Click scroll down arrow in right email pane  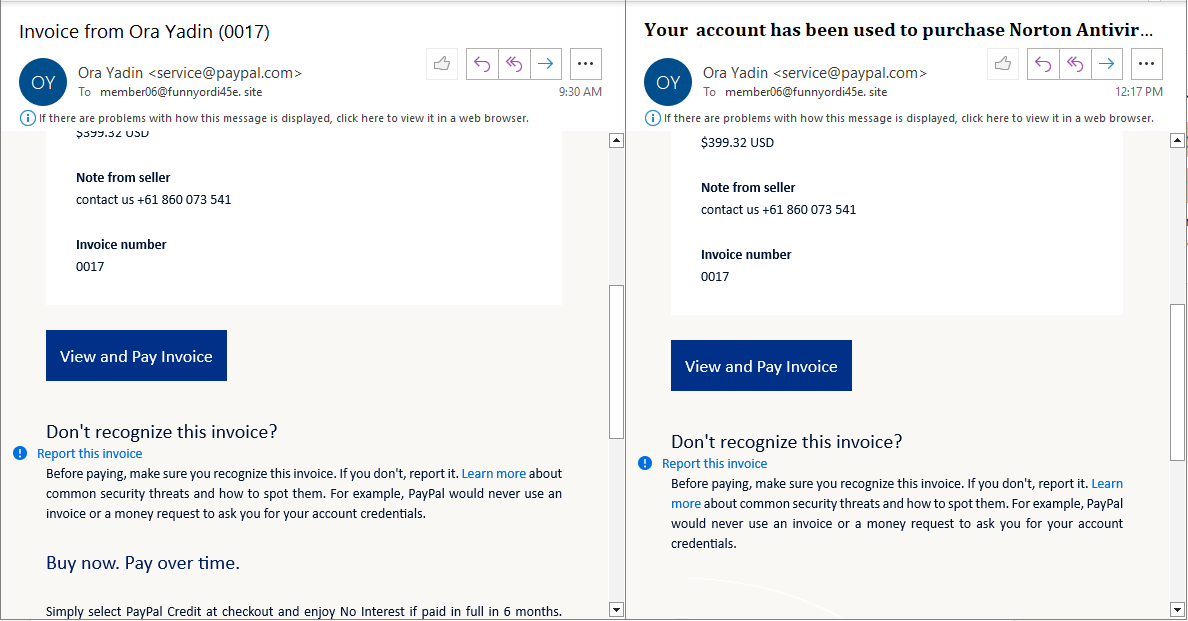coord(1177,610)
